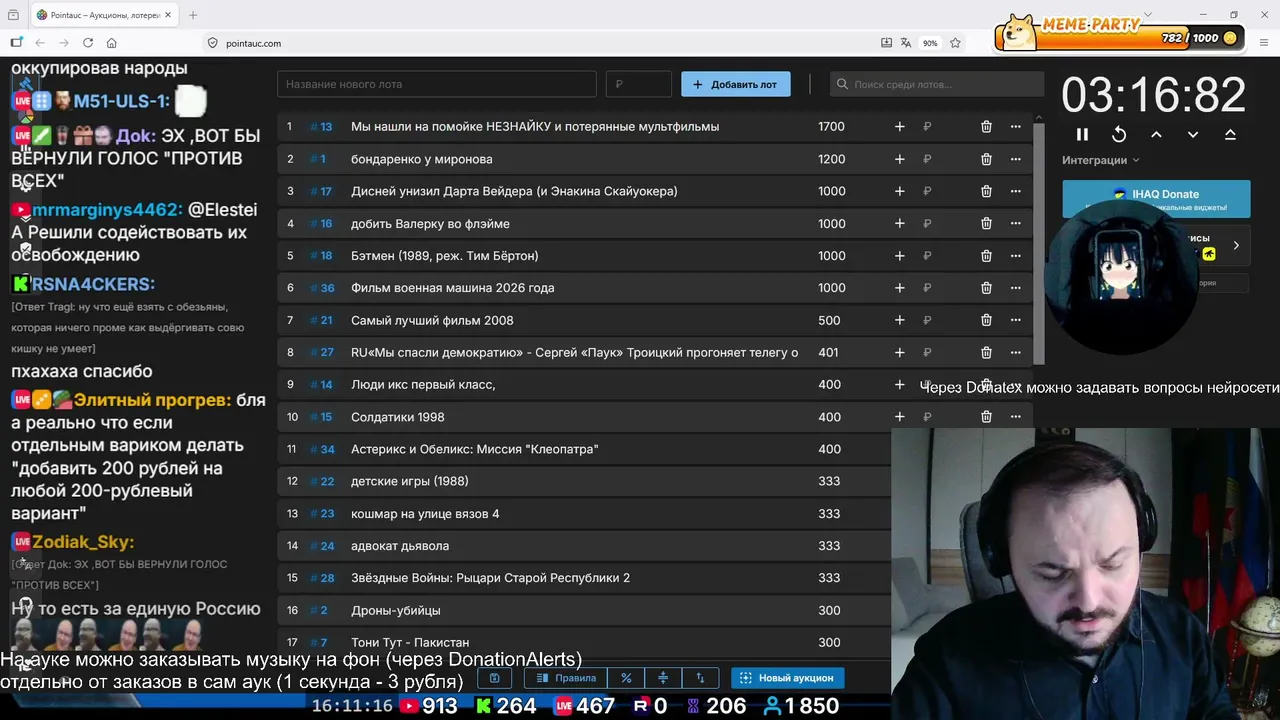The image size is (1280, 720).
Task: Go to the browser home page
Action: pos(112,43)
